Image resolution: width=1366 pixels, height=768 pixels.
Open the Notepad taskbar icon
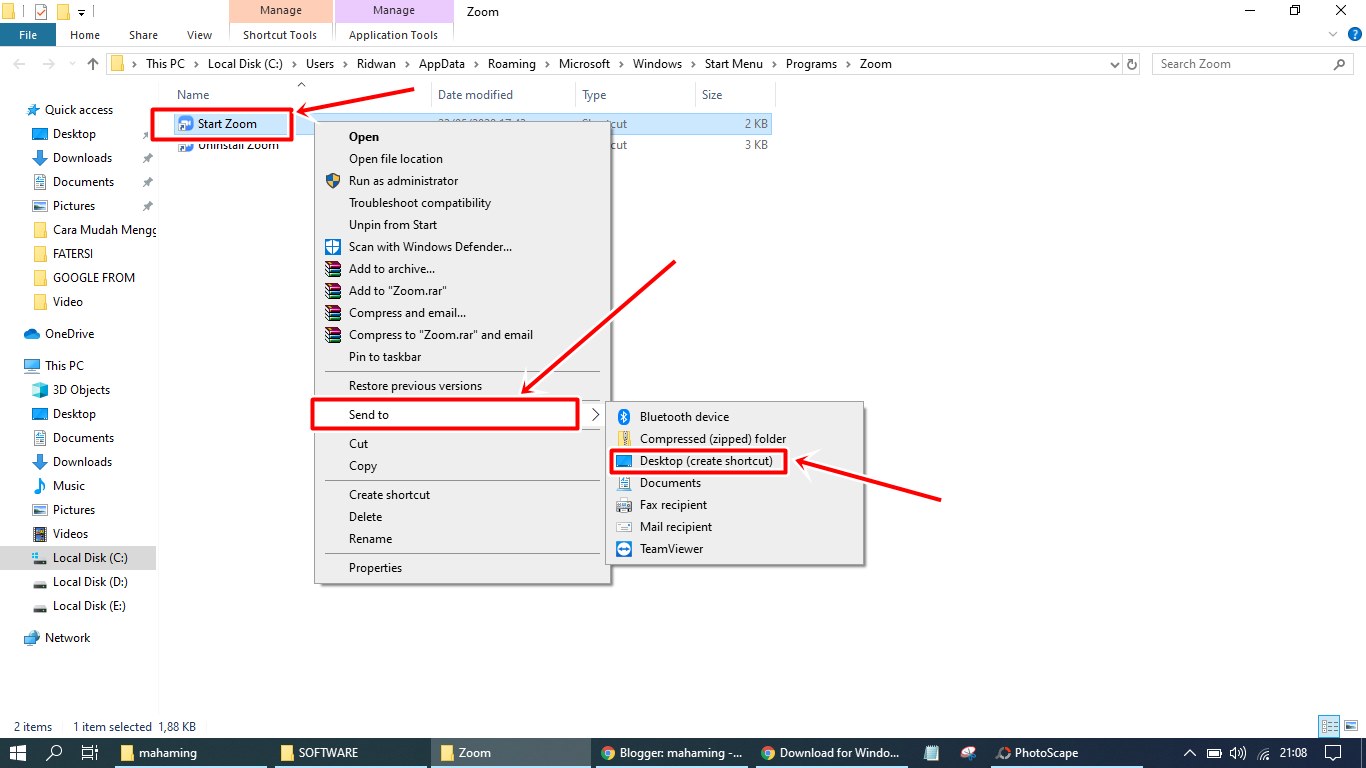932,753
